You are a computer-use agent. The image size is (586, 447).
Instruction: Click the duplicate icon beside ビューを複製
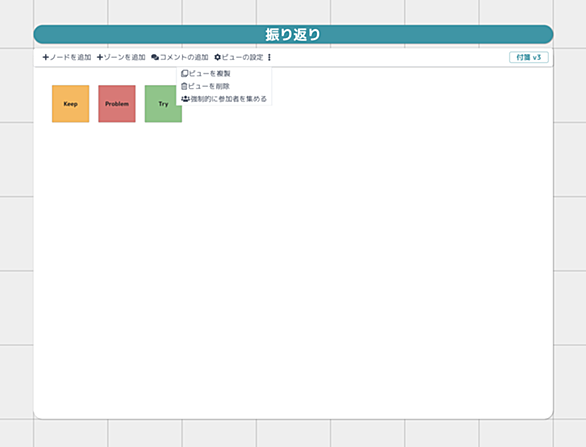tap(184, 74)
